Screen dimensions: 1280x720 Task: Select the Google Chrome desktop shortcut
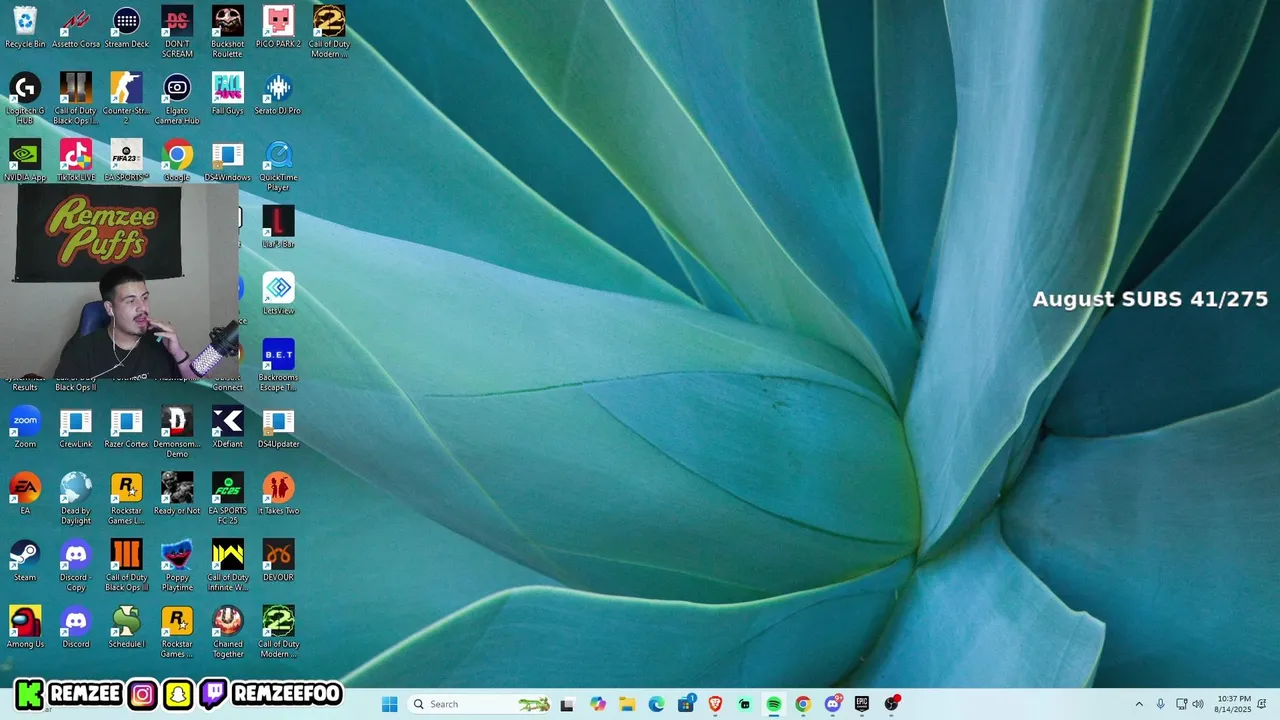(177, 160)
